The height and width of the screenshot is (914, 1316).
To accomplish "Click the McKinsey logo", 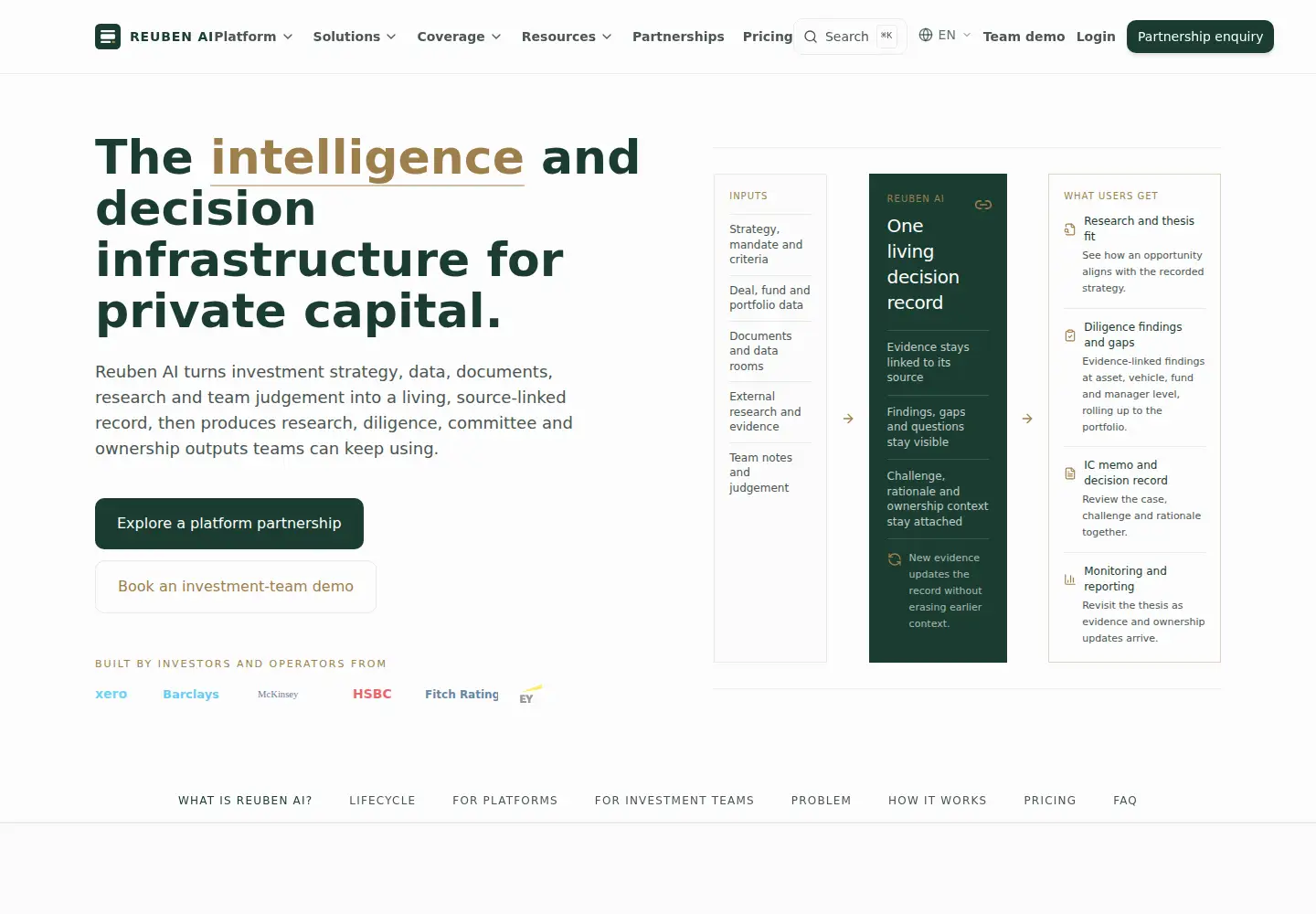I will tap(278, 695).
